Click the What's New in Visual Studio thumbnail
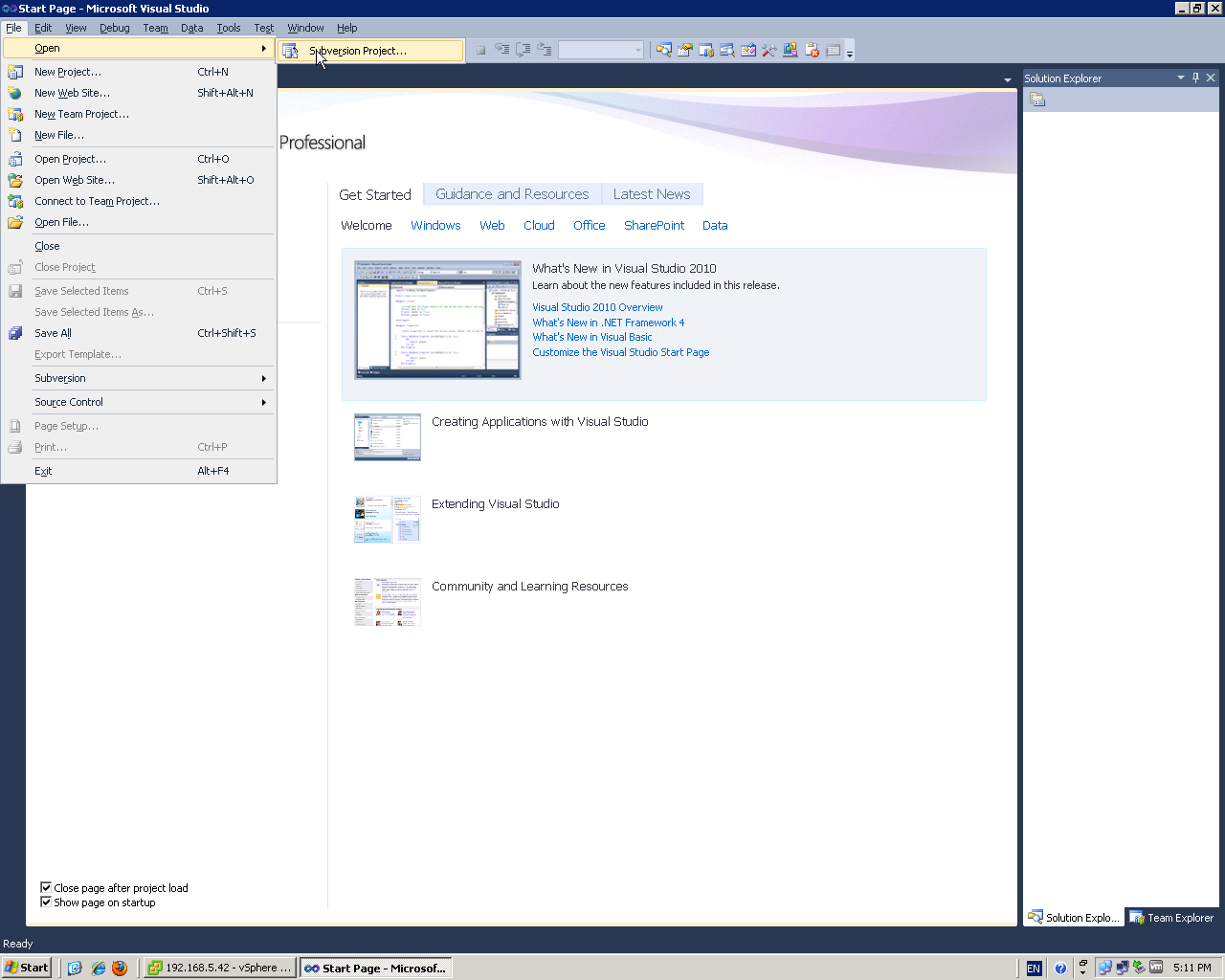1225x980 pixels. tap(438, 320)
